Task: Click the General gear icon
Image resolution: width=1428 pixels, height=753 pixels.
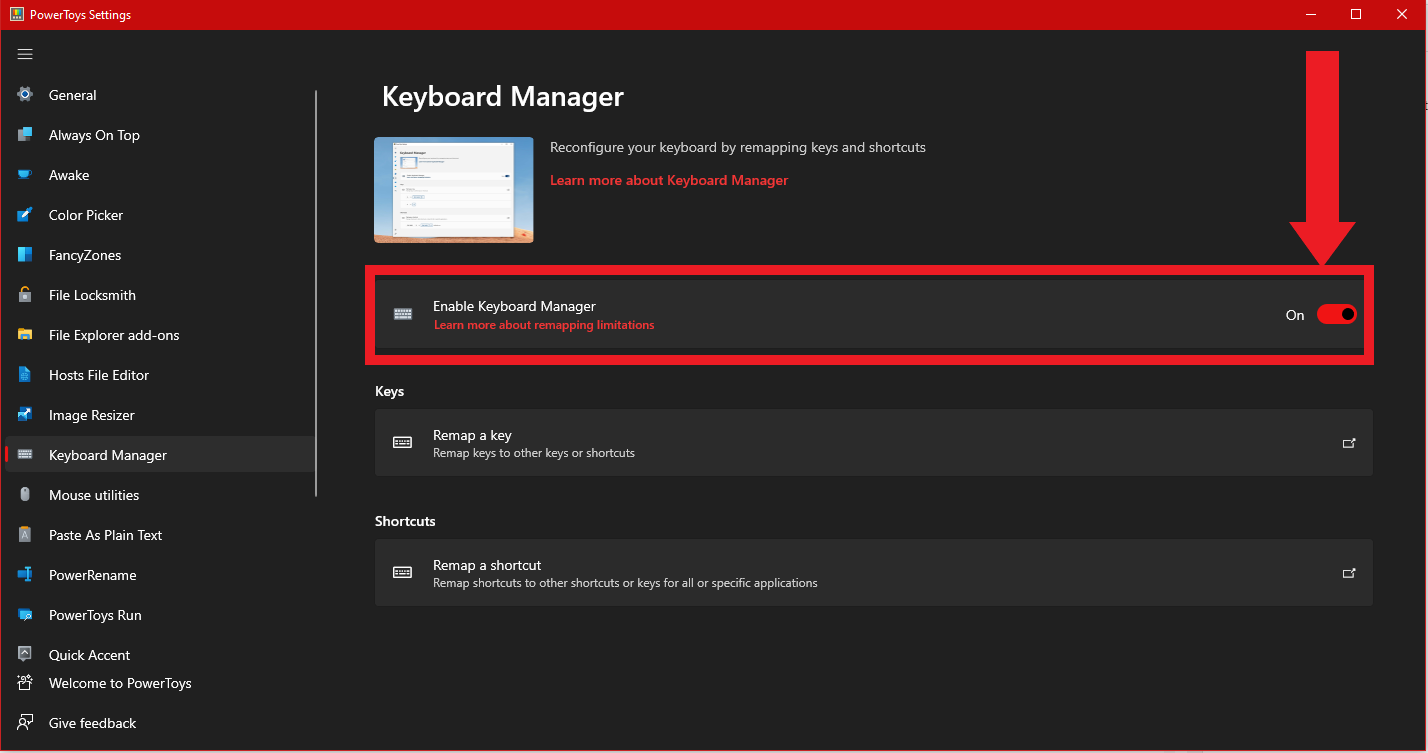Action: coord(25,95)
